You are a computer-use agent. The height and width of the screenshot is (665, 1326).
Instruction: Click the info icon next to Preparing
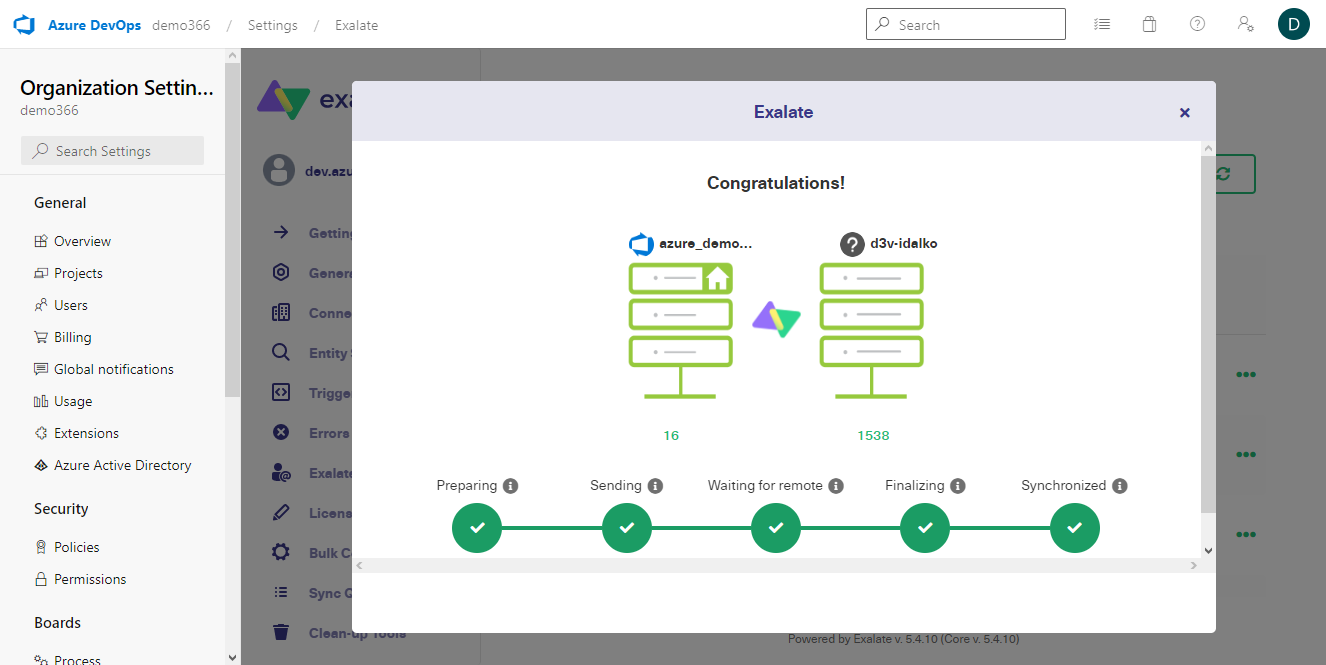[510, 486]
